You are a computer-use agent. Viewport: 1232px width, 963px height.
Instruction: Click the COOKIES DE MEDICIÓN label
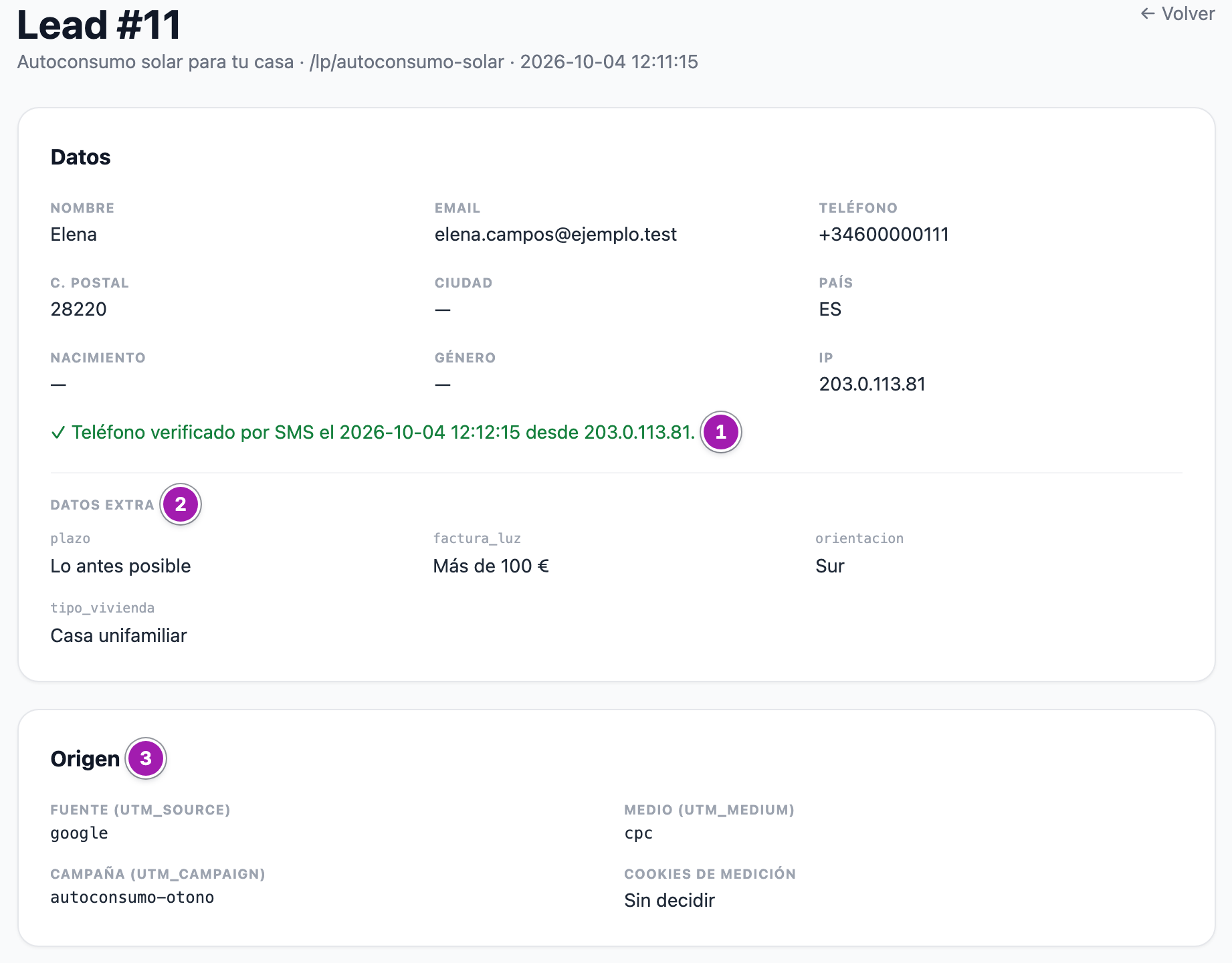[x=710, y=874]
